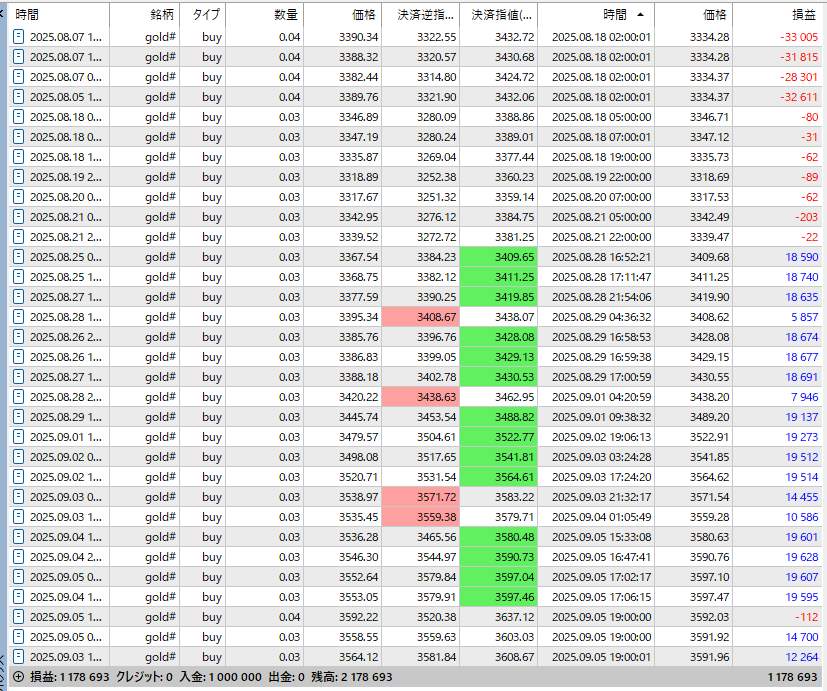Click the deal icon in the -33 005 row
The width and height of the screenshot is (827, 691).
18,37
